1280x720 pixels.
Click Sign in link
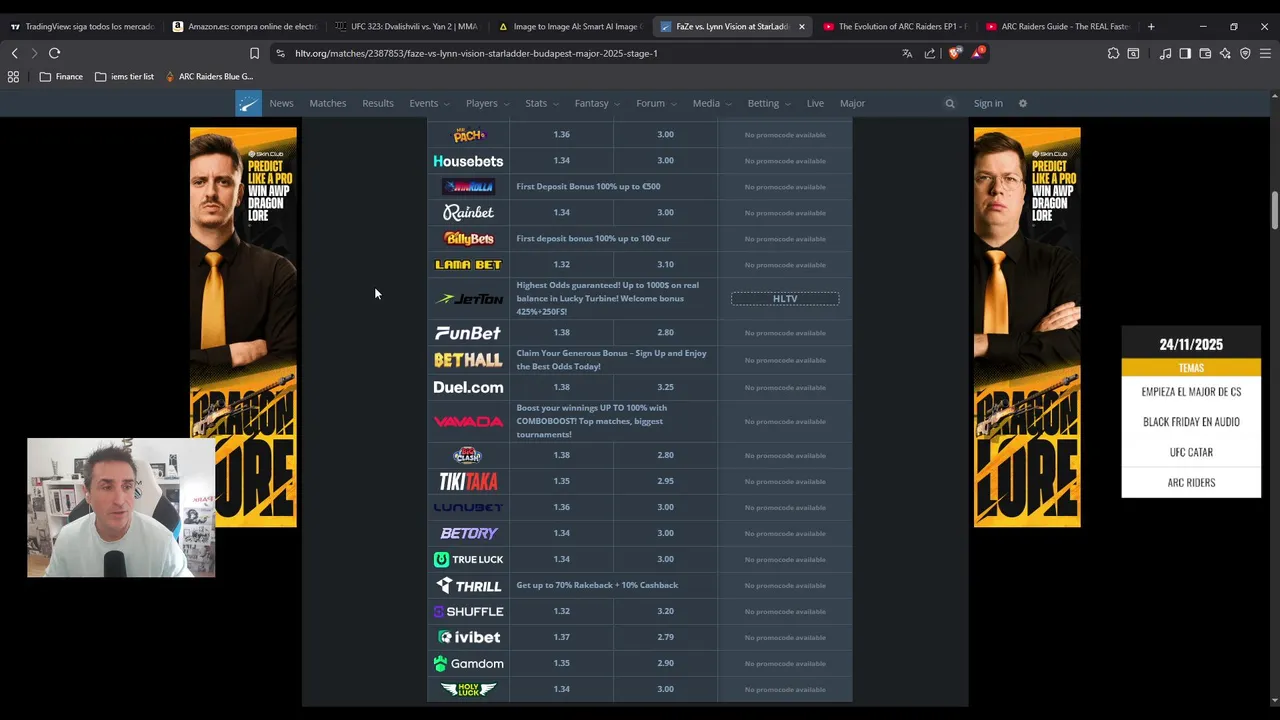pos(988,103)
